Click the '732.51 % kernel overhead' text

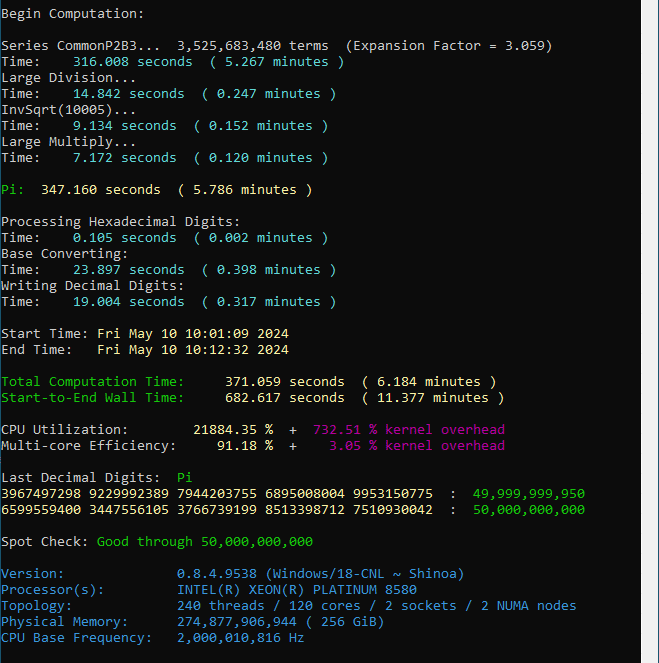click(409, 430)
